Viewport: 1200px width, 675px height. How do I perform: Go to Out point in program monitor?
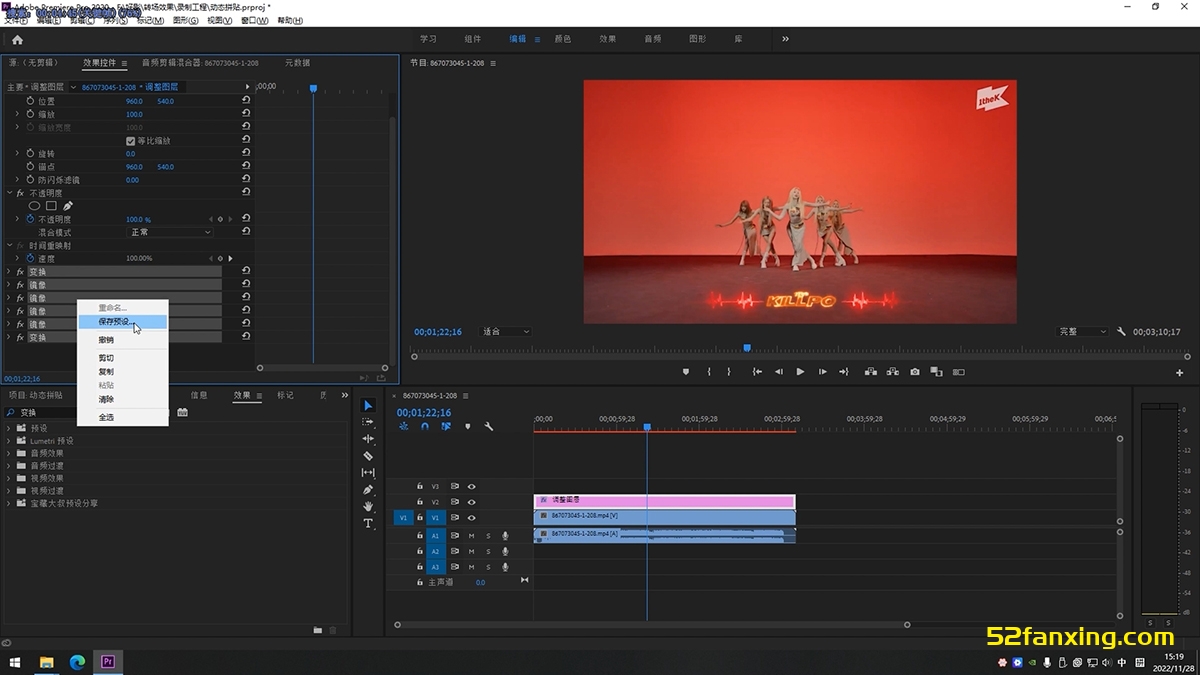coord(844,372)
